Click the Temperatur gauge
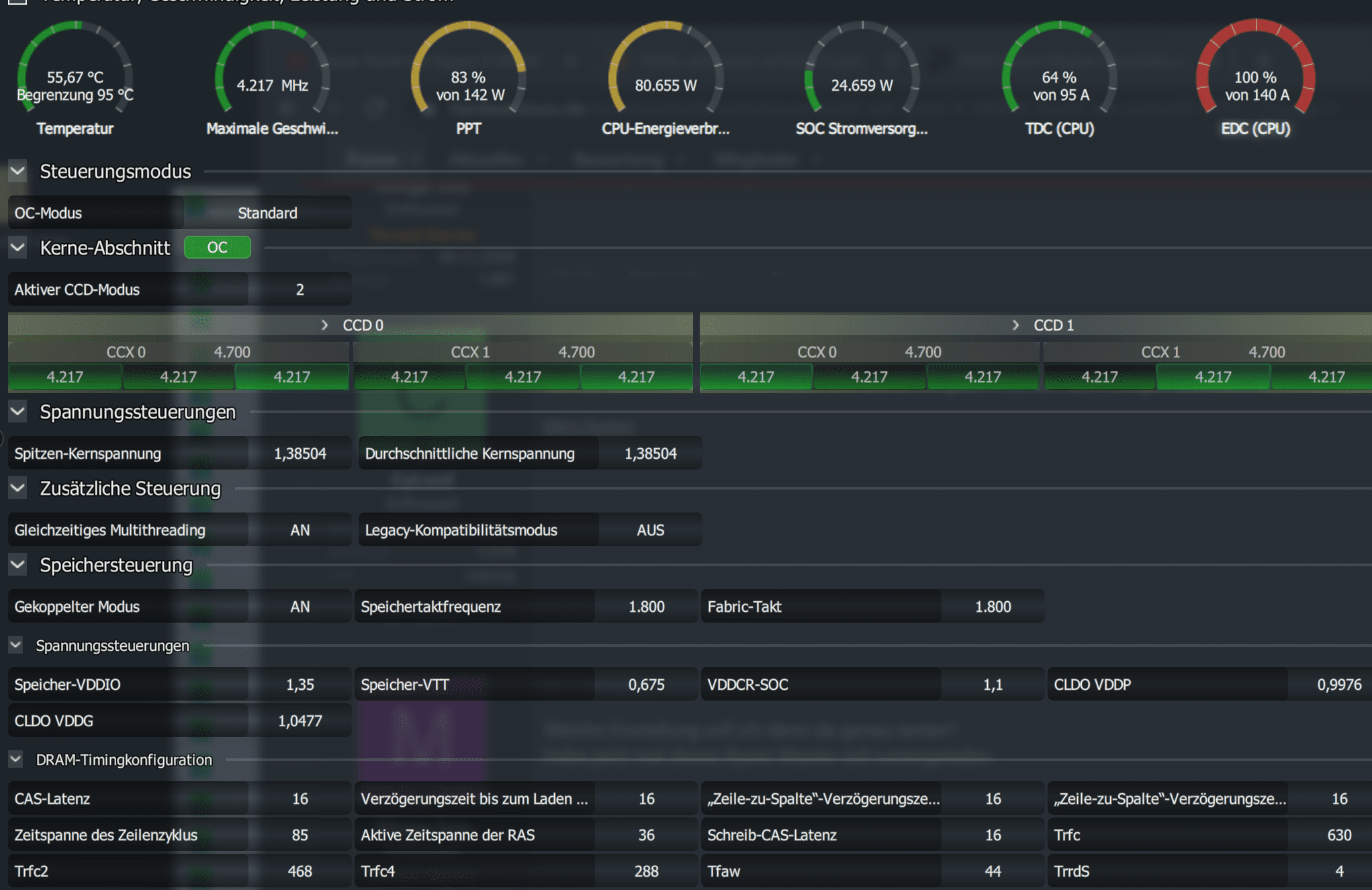Screen dimensions: 1372x890 click(75, 77)
